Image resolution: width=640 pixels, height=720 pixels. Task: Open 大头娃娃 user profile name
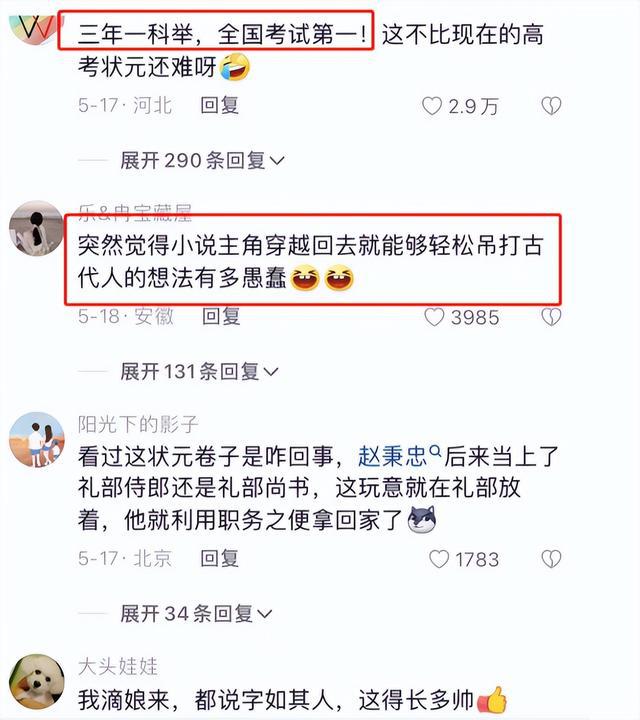118,666
